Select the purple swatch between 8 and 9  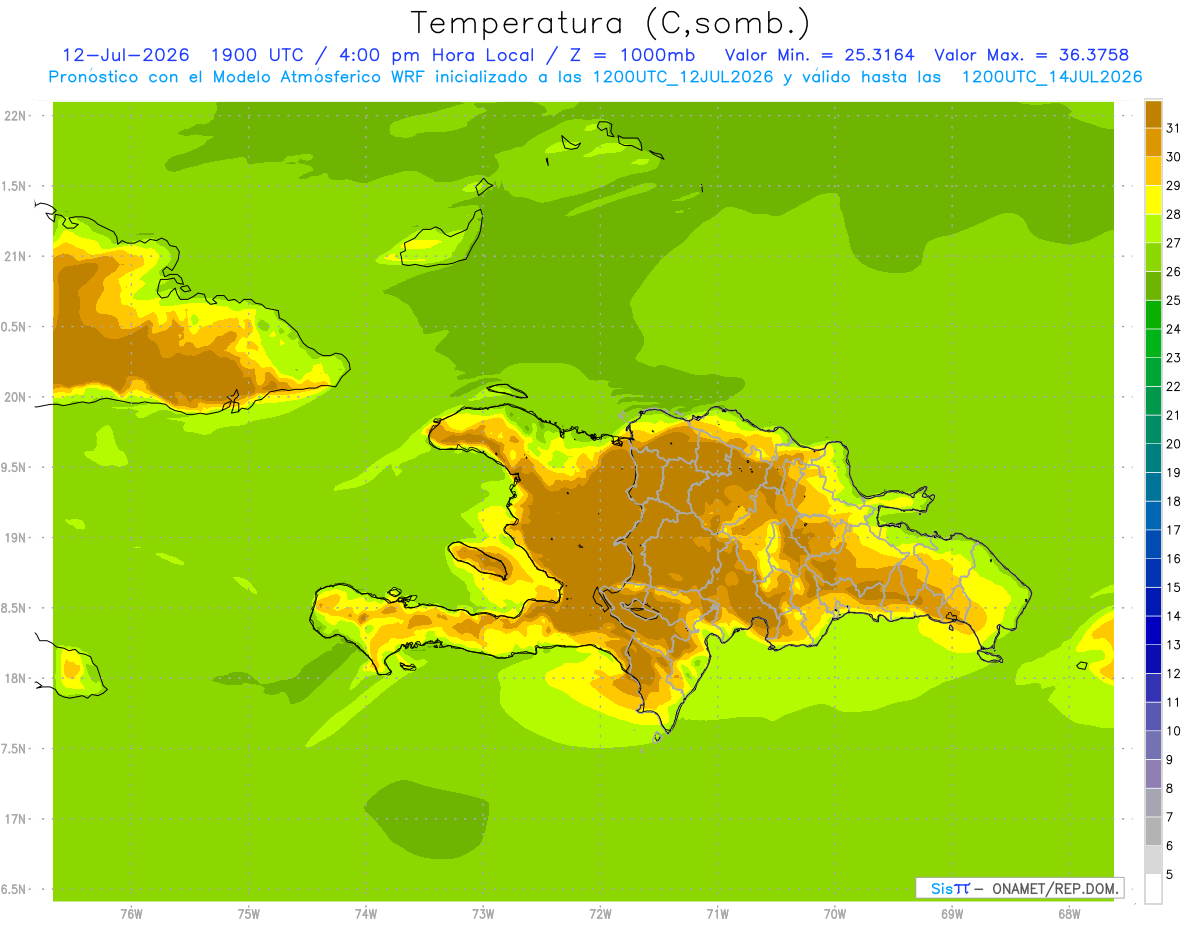click(x=1153, y=774)
